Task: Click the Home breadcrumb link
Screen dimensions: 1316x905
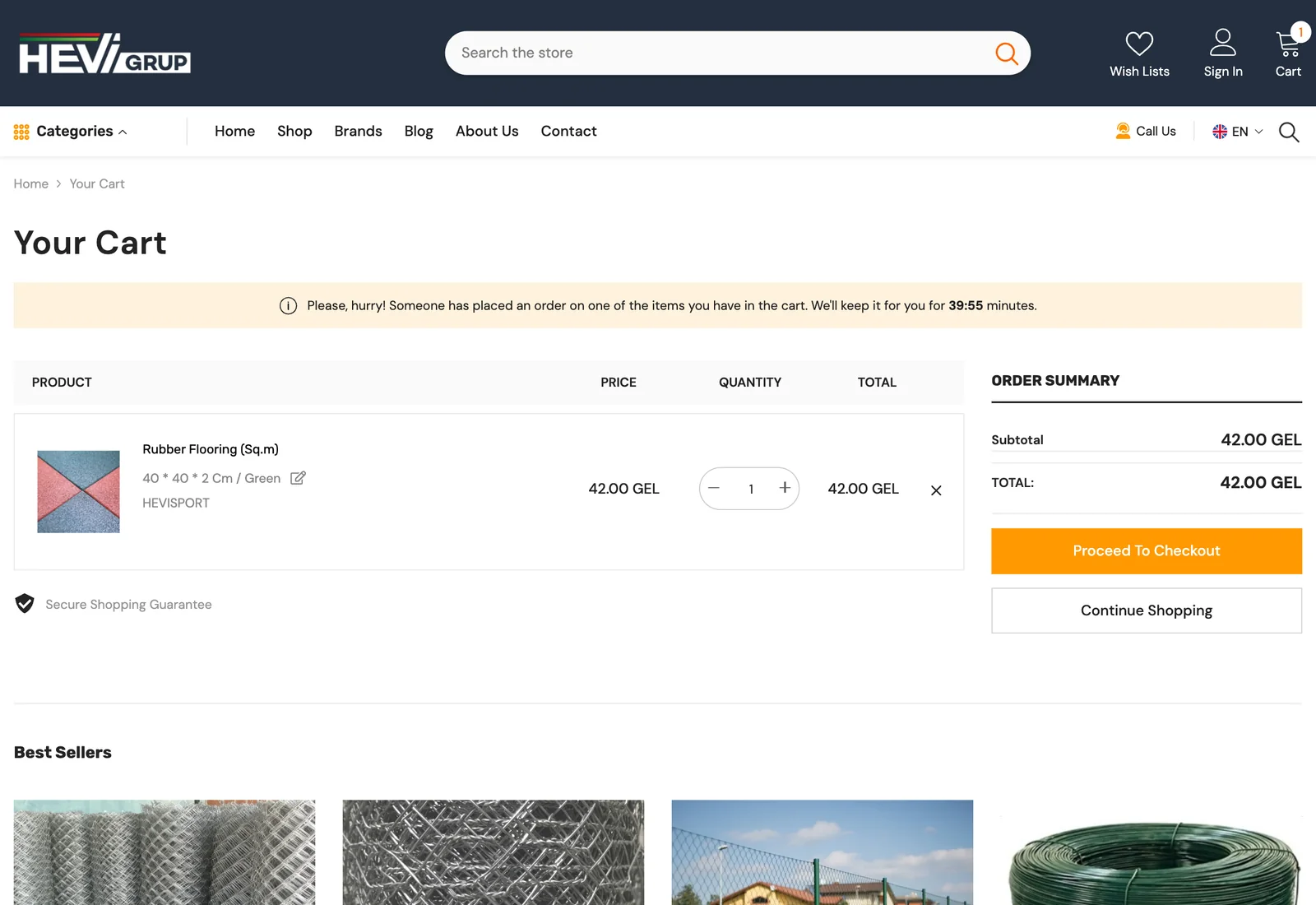Action: tap(31, 183)
